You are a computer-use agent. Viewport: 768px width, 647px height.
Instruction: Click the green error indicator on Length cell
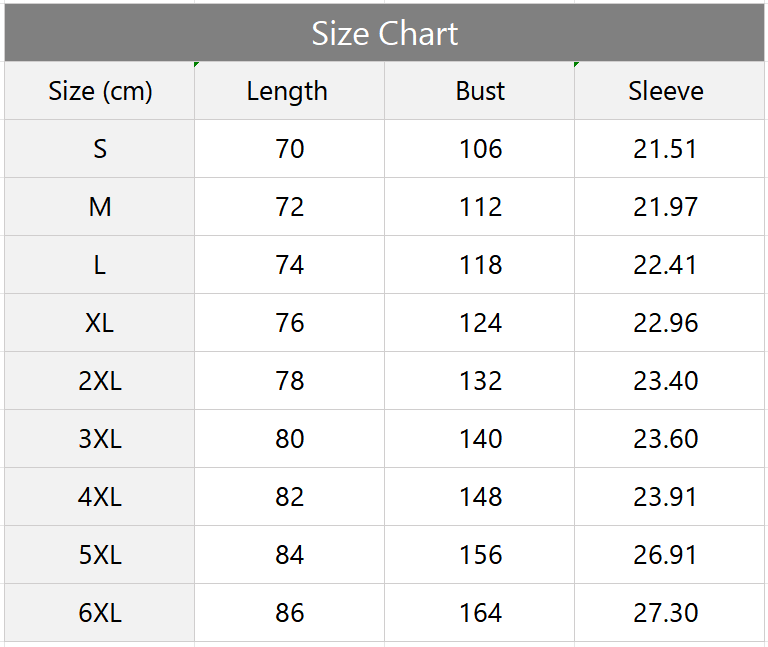tap(196, 64)
